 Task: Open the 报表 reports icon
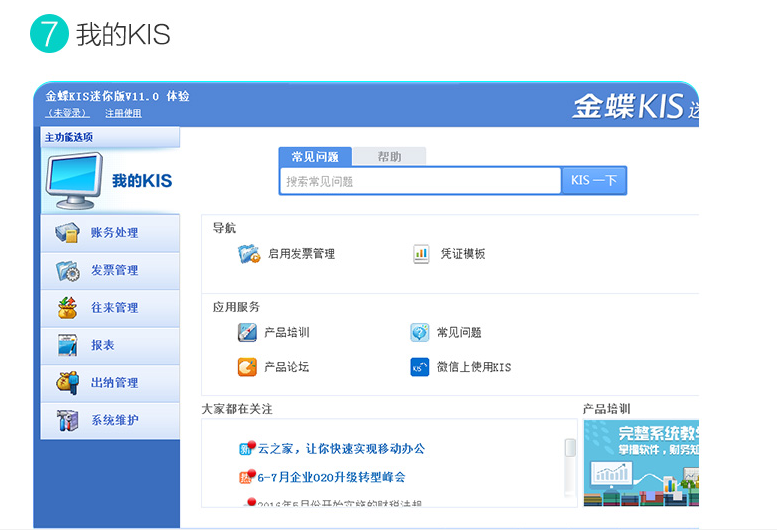click(x=67, y=345)
